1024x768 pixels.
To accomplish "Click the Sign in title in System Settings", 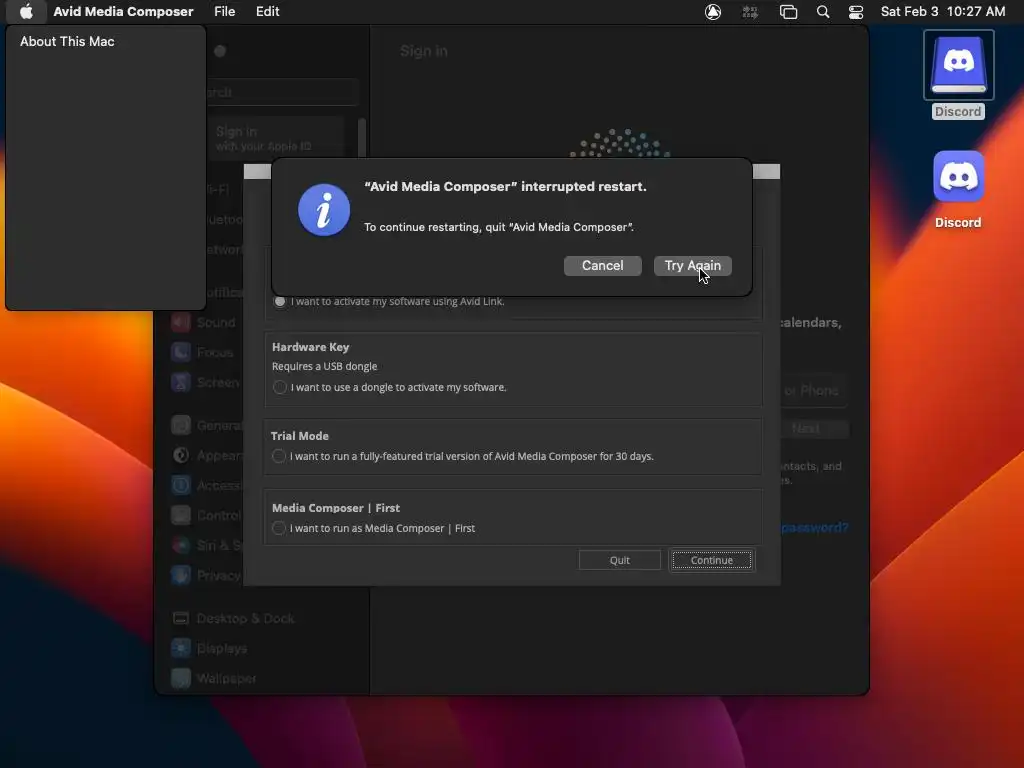I will pos(424,51).
